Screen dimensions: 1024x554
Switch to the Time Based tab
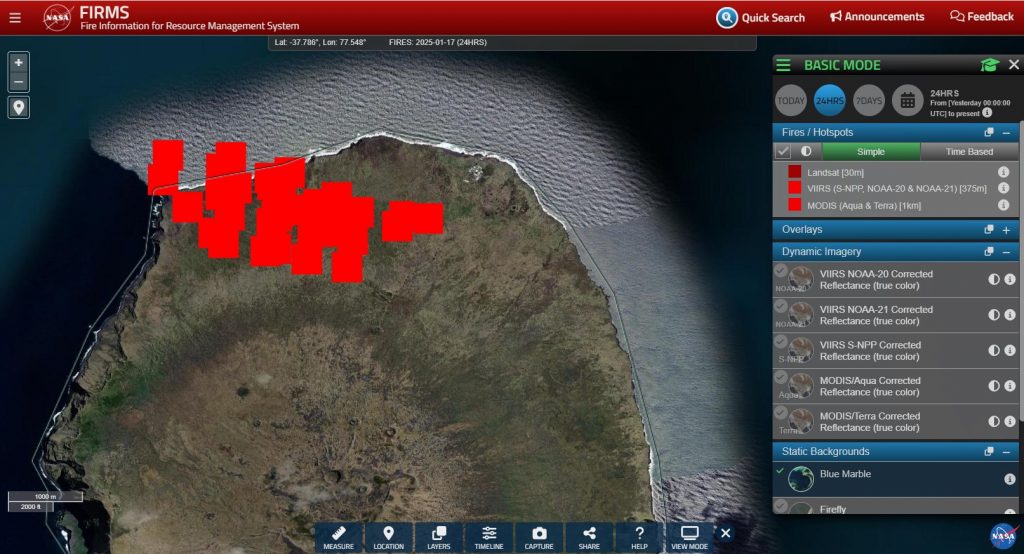[x=969, y=152]
